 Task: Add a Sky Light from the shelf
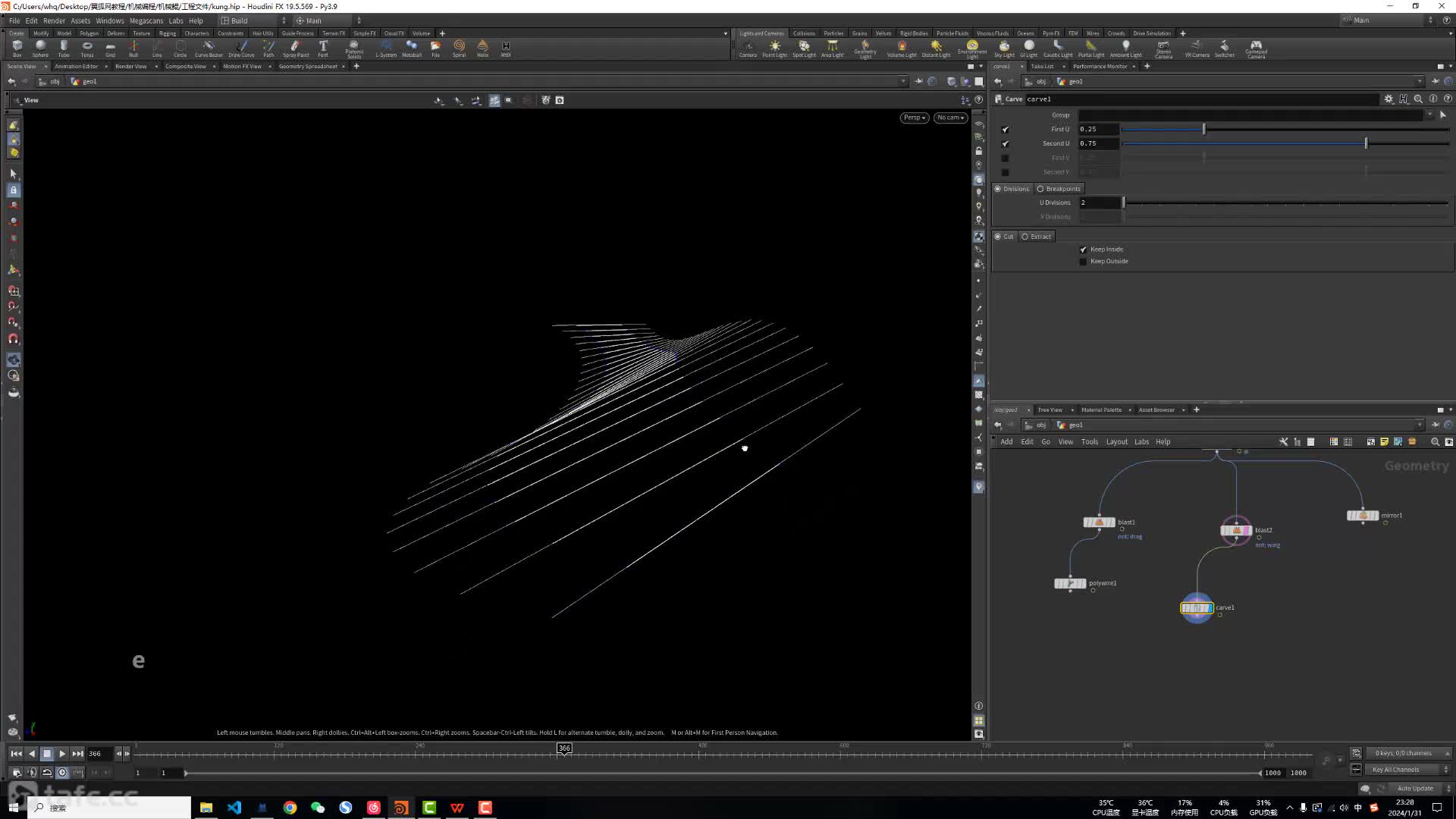(1004, 49)
